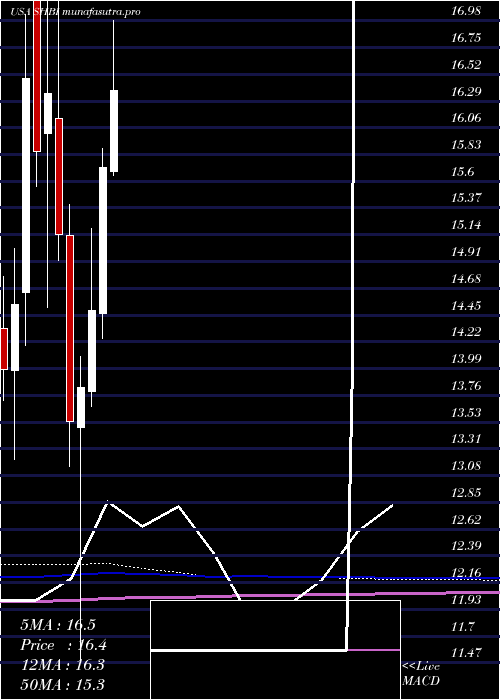Click the 14.45 price axis value
This screenshot has height=700, width=500.
coord(466,305)
